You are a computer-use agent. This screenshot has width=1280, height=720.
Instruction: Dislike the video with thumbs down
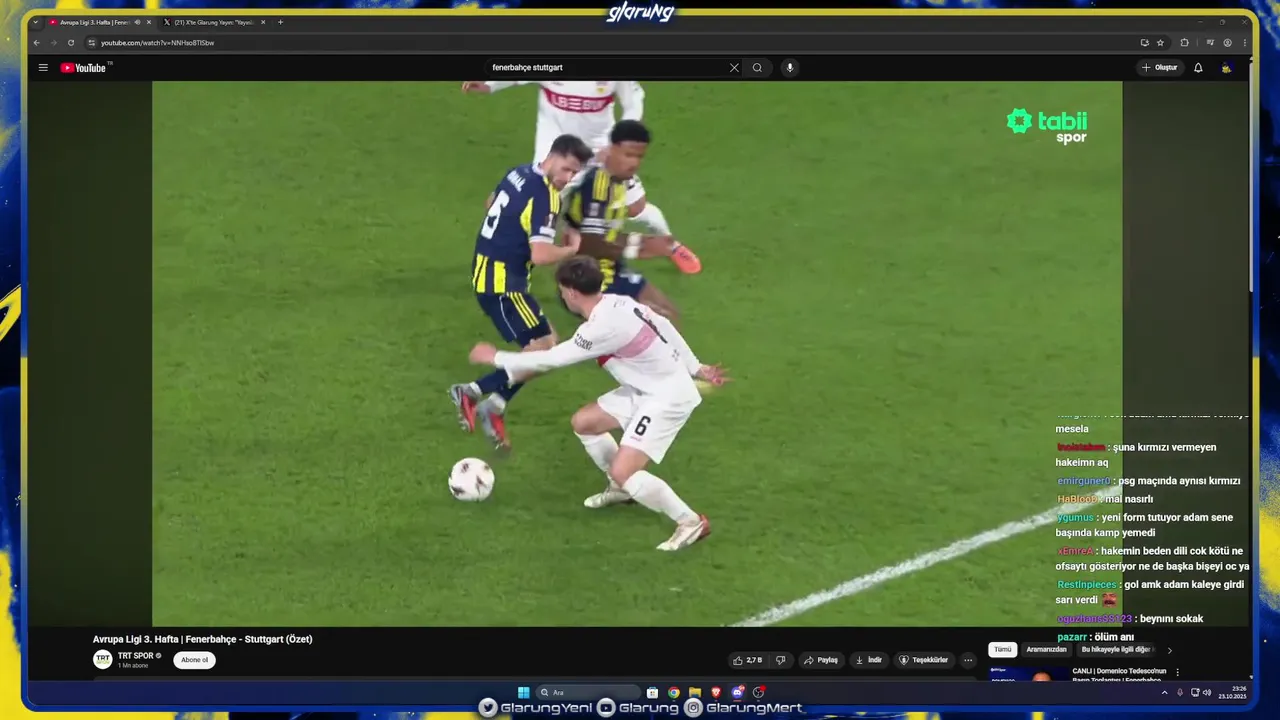(x=781, y=660)
